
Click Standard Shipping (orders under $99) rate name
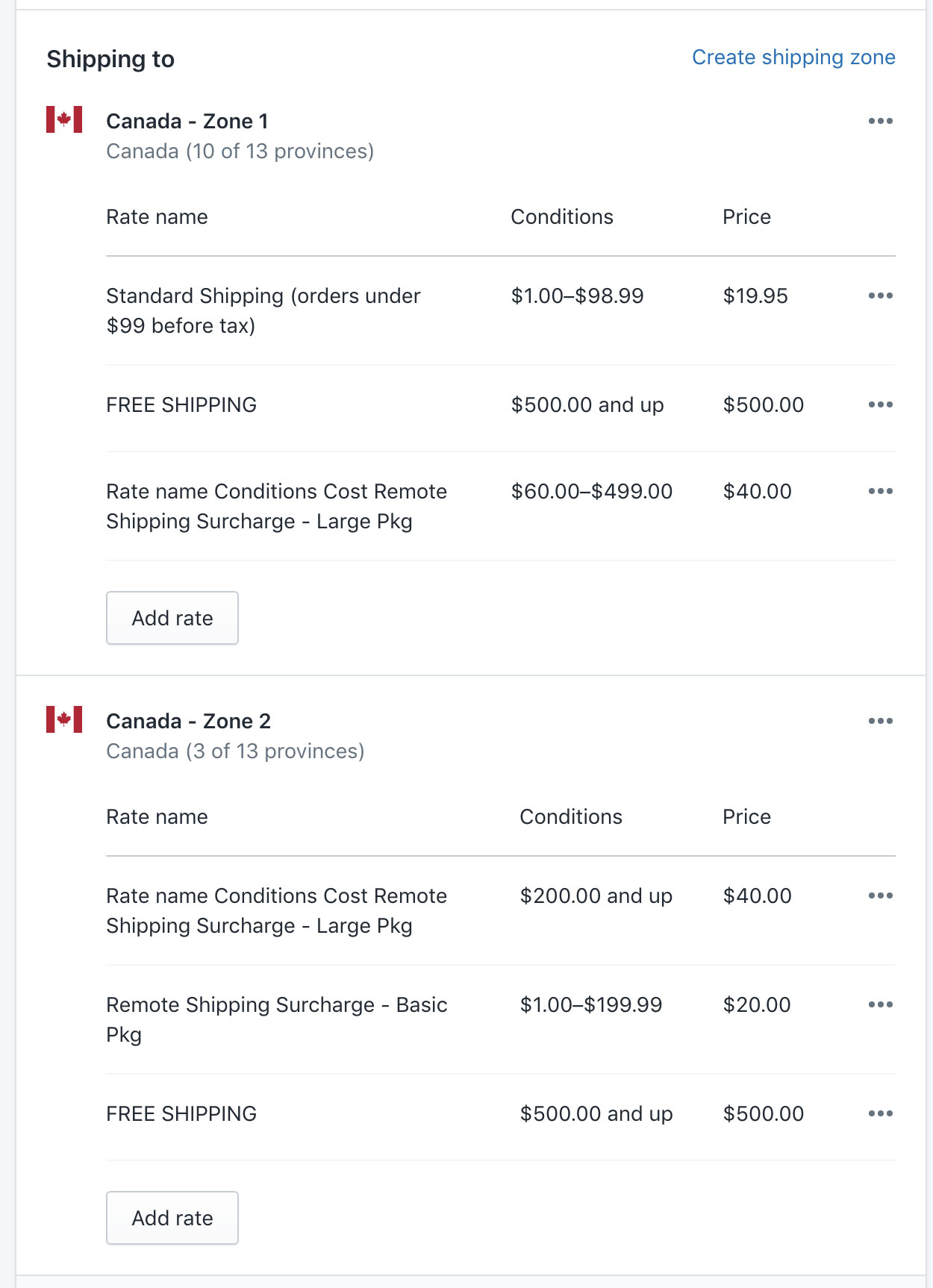263,310
